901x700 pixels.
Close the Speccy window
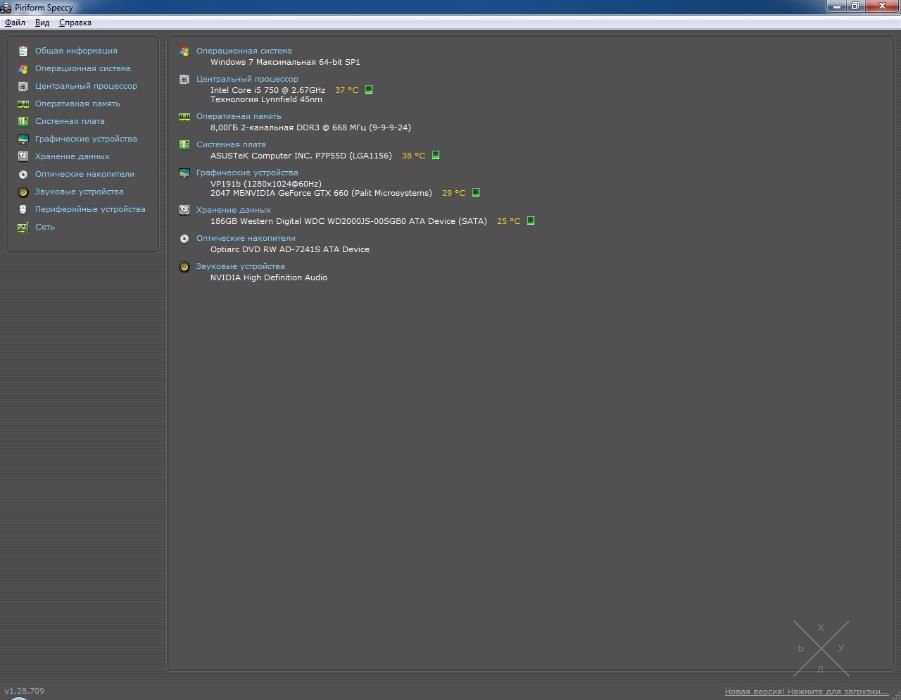click(882, 6)
